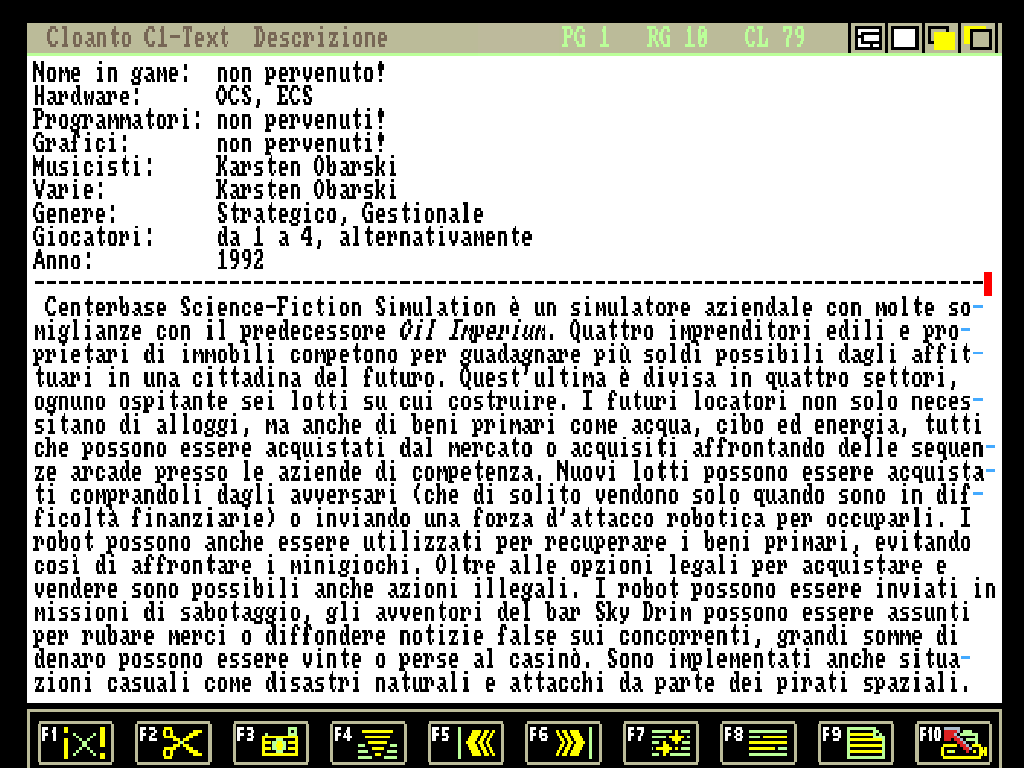Click the white square zoom gadget
Screen dimensions: 1024x768
pos(905,39)
